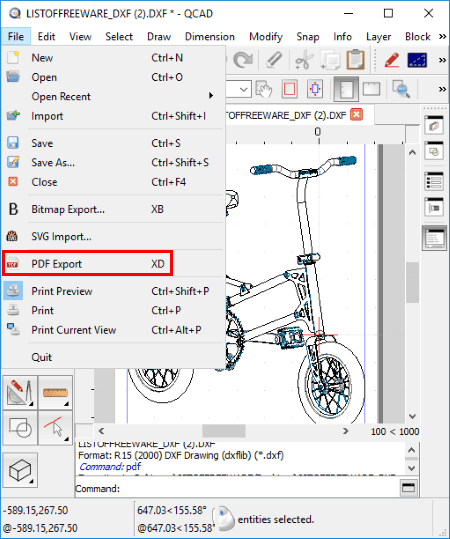This screenshot has height=539, width=450.
Task: Click the zoom magnifier toolbar icon
Action: pyautogui.click(x=401, y=89)
